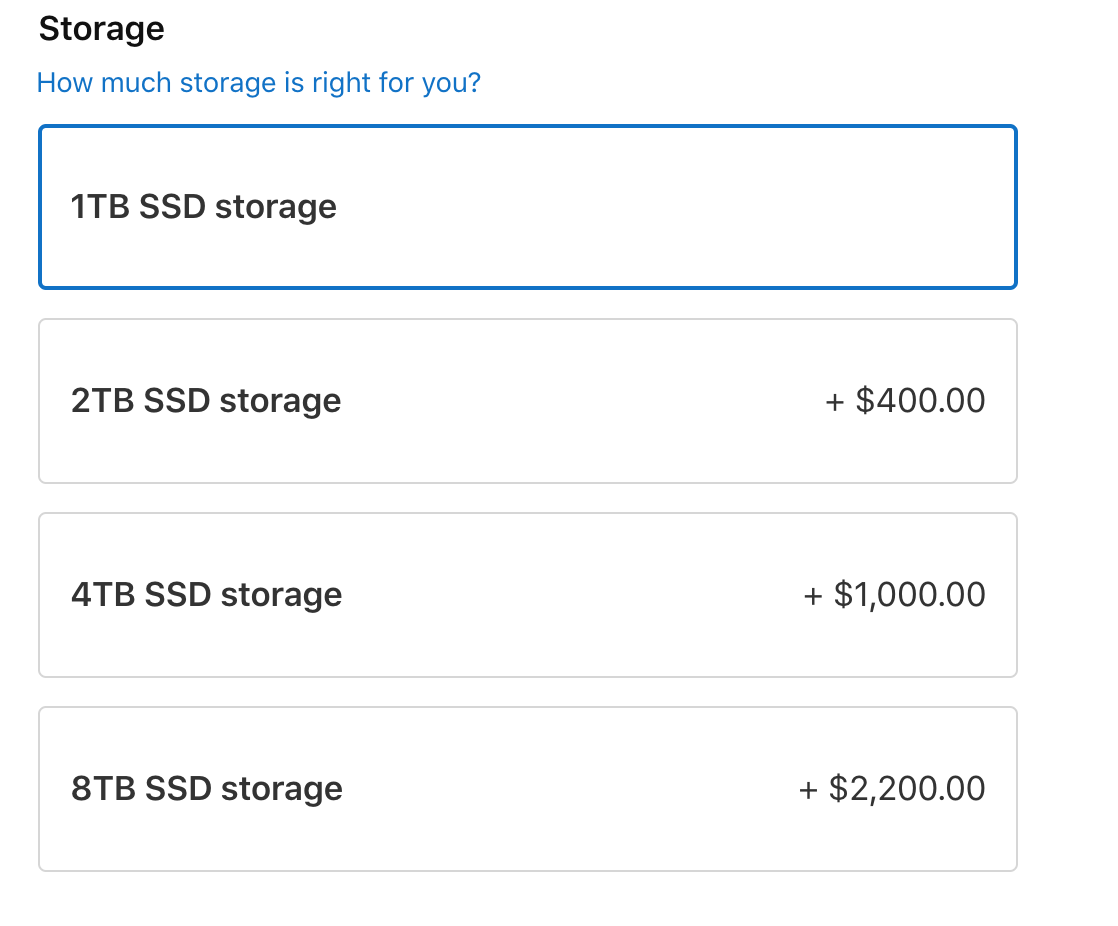
Task: Click the + $400.00 price
Action: [x=905, y=401]
